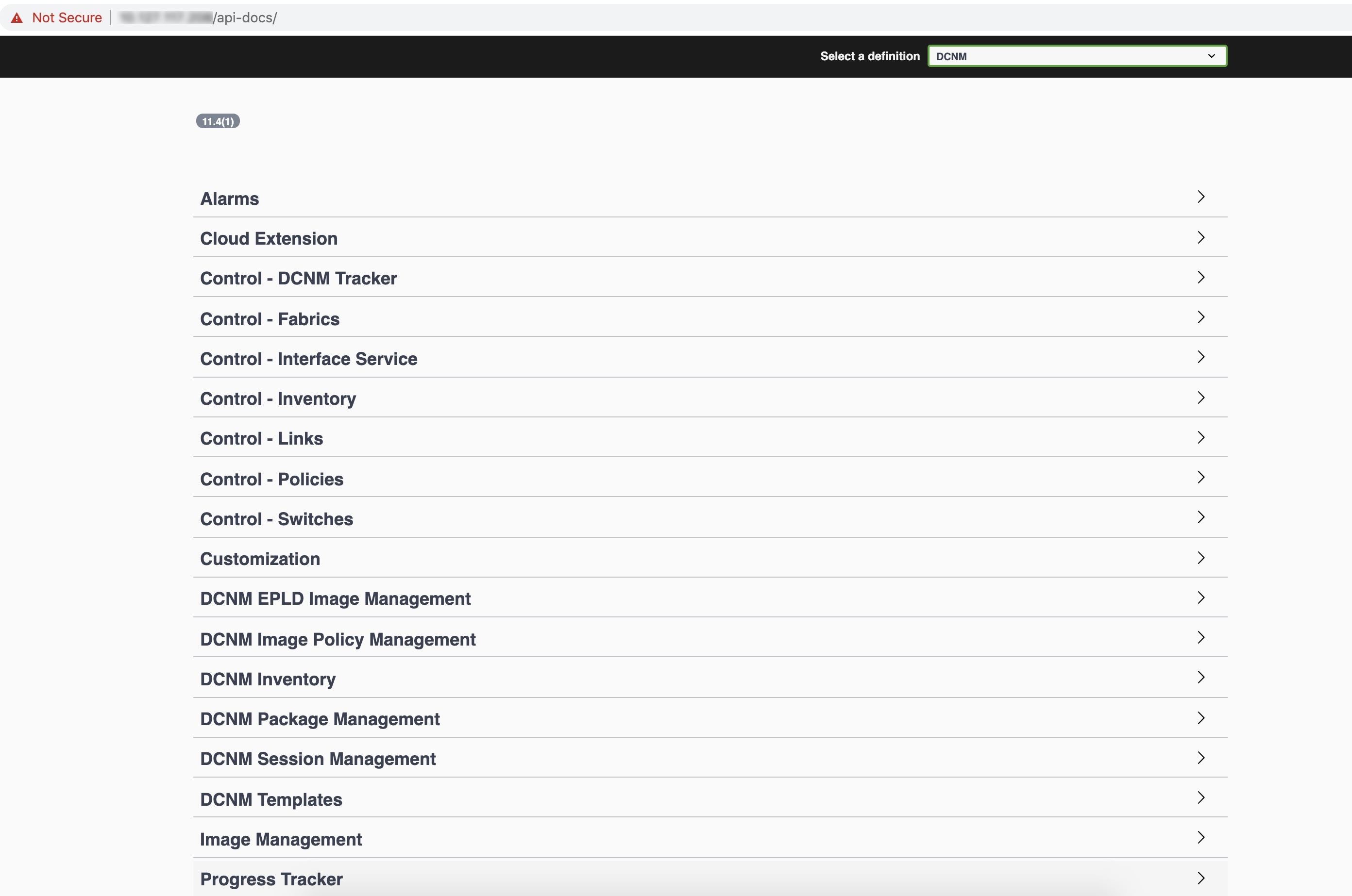
Task: Expand DCNM Inventory chevron
Action: click(1201, 678)
